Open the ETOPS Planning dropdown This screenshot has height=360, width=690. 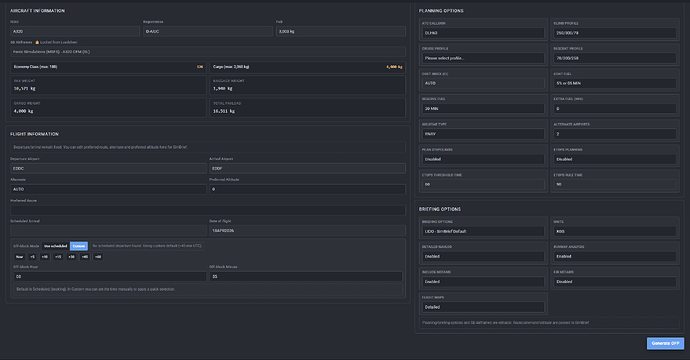pos(615,159)
